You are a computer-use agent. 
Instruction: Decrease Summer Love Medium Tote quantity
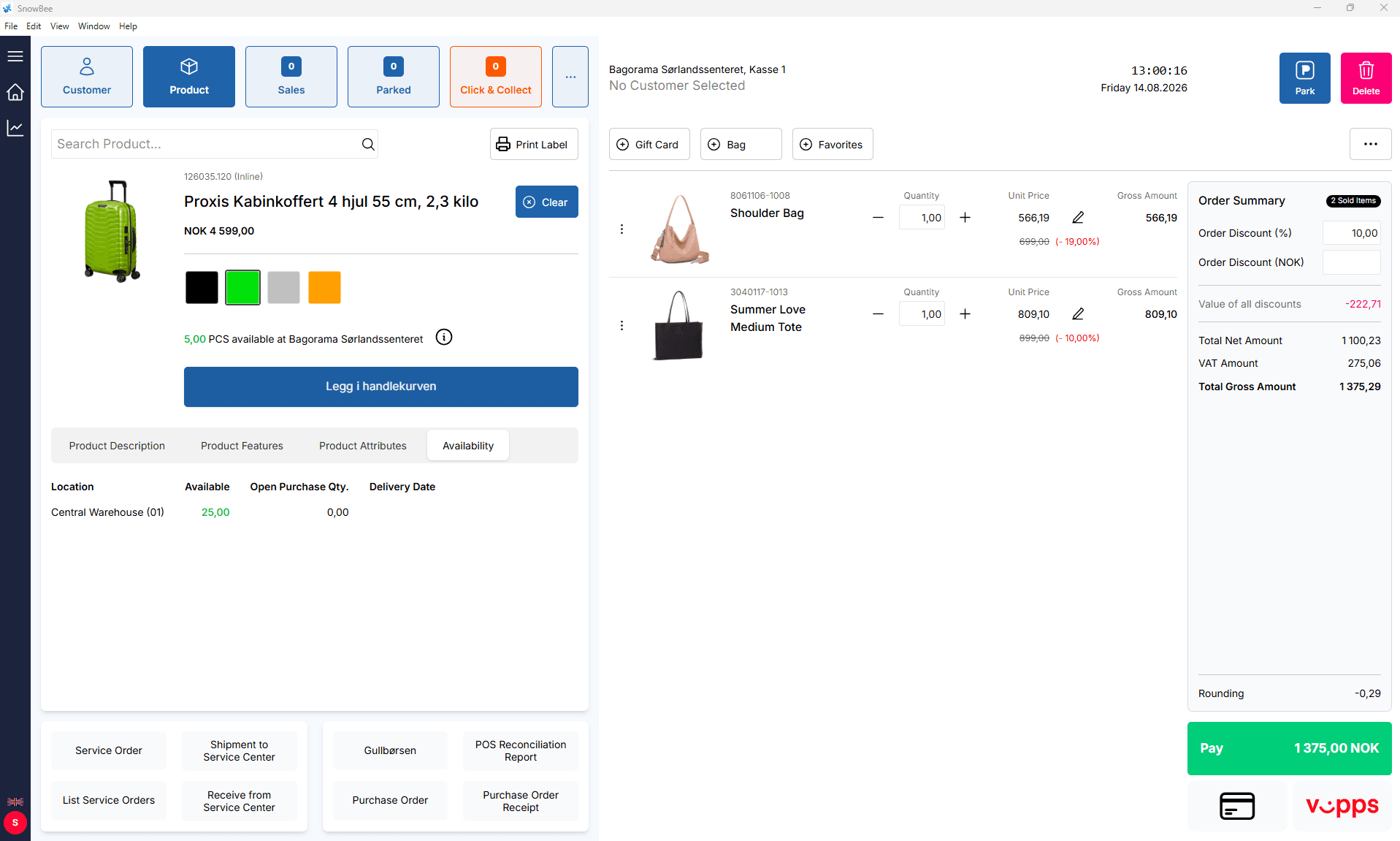879,314
